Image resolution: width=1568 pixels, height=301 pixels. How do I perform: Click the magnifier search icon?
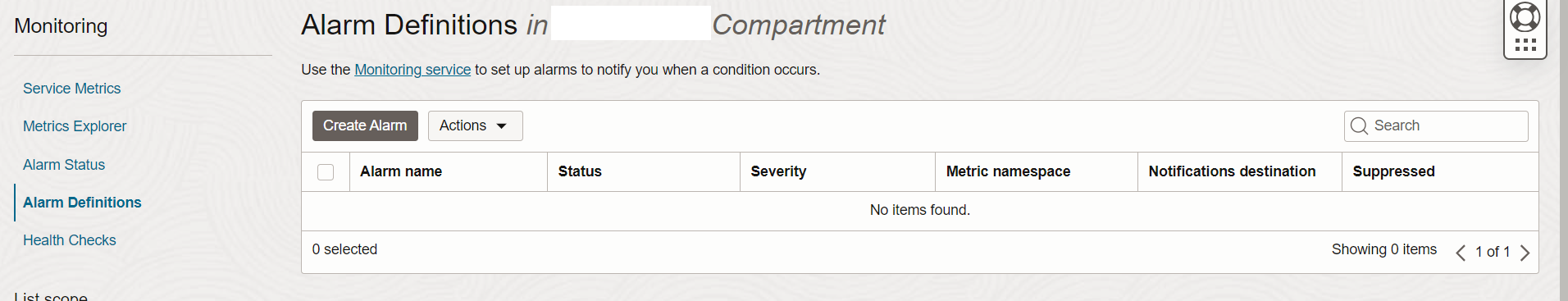click(1359, 125)
